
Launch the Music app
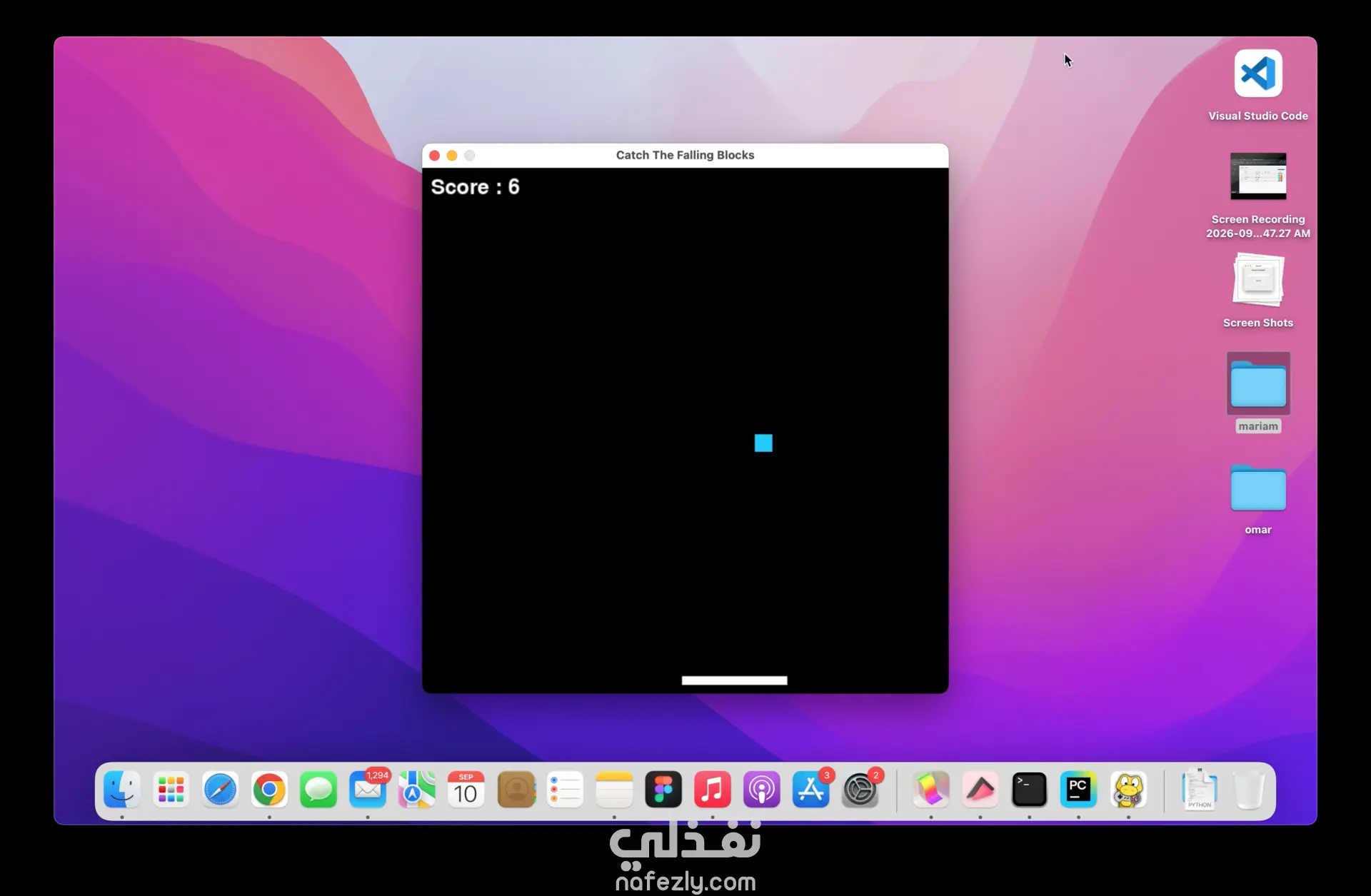713,790
